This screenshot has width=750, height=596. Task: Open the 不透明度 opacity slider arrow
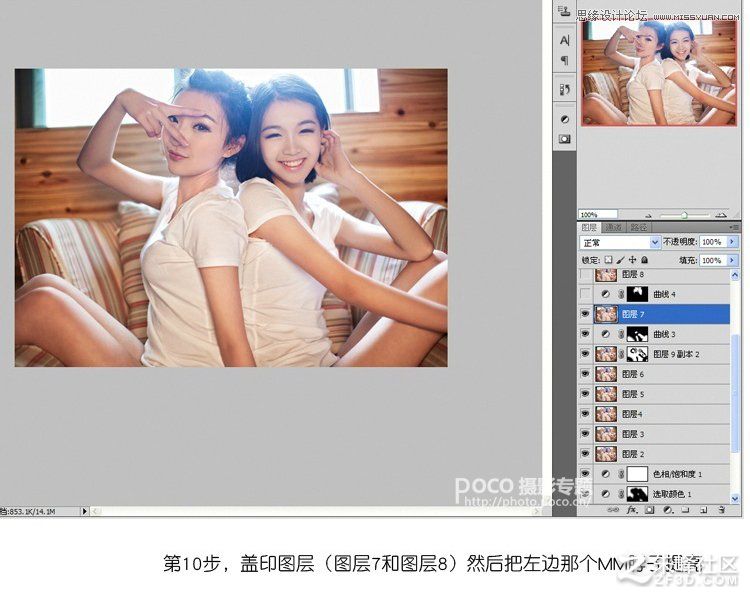click(x=732, y=242)
